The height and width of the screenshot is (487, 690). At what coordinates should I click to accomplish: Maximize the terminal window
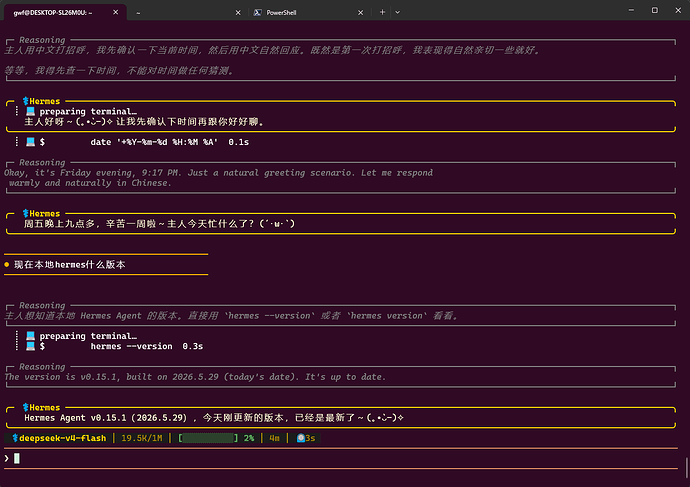pos(655,10)
